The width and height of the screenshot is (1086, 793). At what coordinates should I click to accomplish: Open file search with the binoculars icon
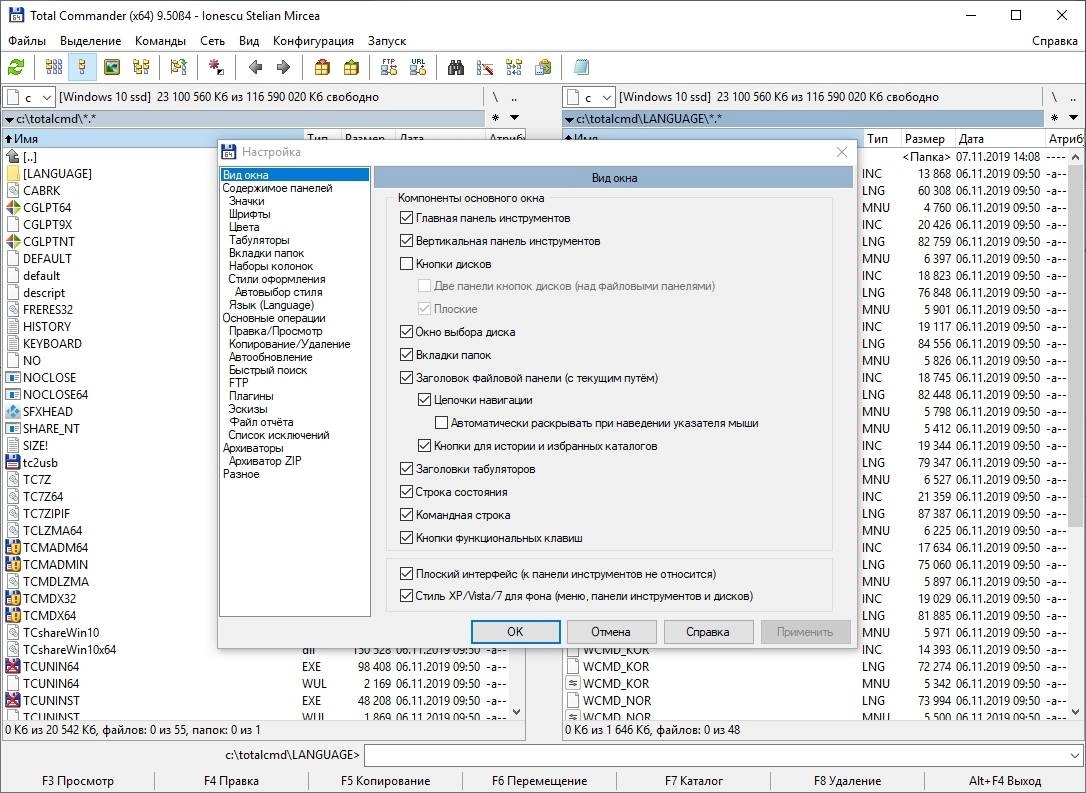[x=456, y=67]
